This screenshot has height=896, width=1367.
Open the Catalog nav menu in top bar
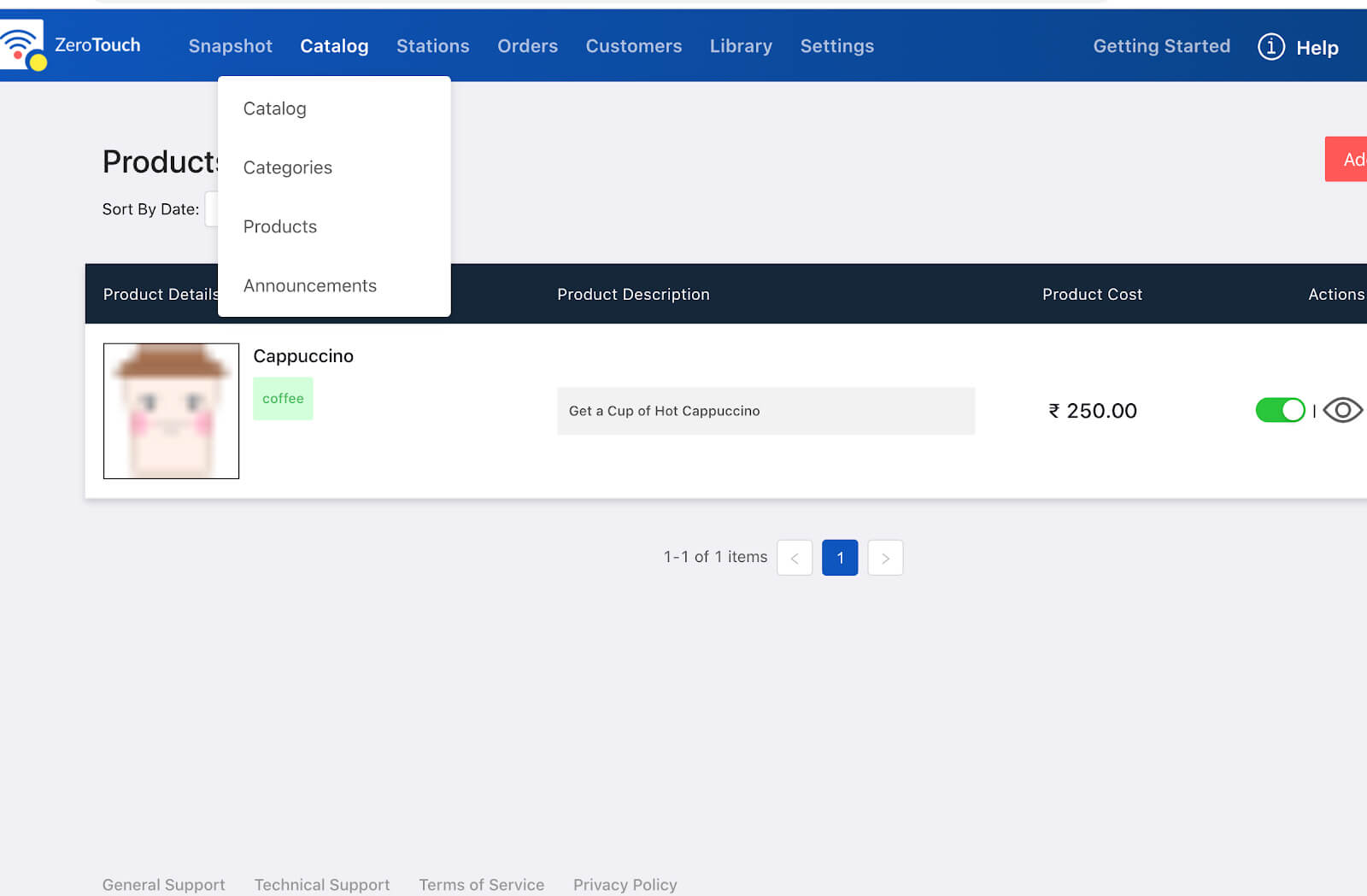pyautogui.click(x=334, y=46)
